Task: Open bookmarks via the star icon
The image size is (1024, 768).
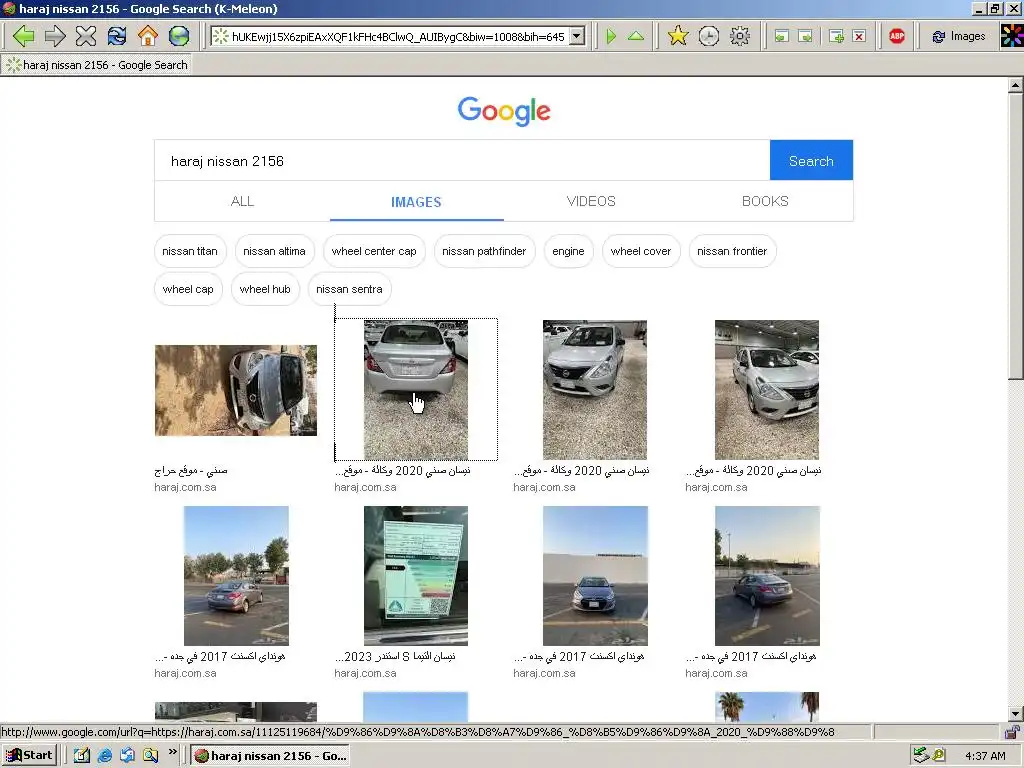Action: (678, 36)
